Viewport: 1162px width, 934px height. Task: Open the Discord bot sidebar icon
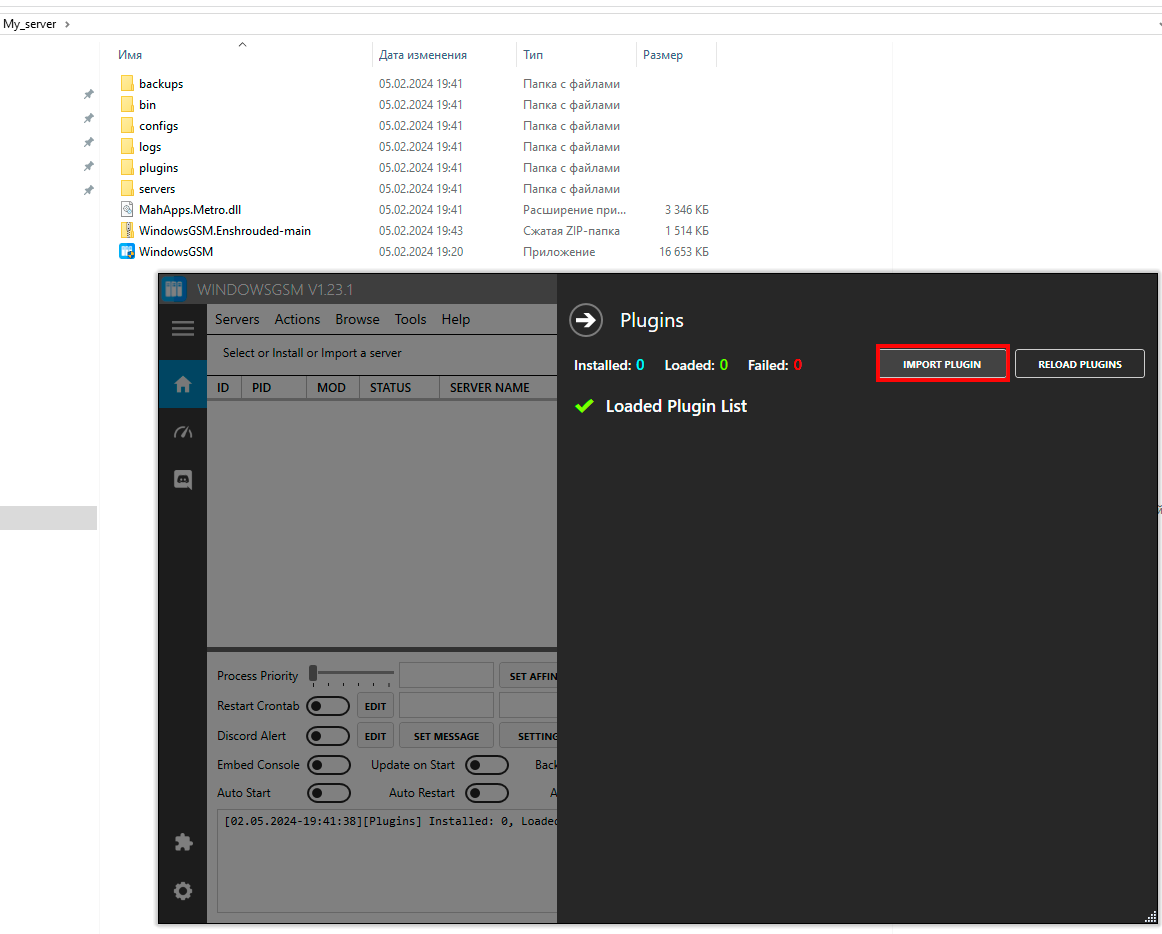click(183, 480)
